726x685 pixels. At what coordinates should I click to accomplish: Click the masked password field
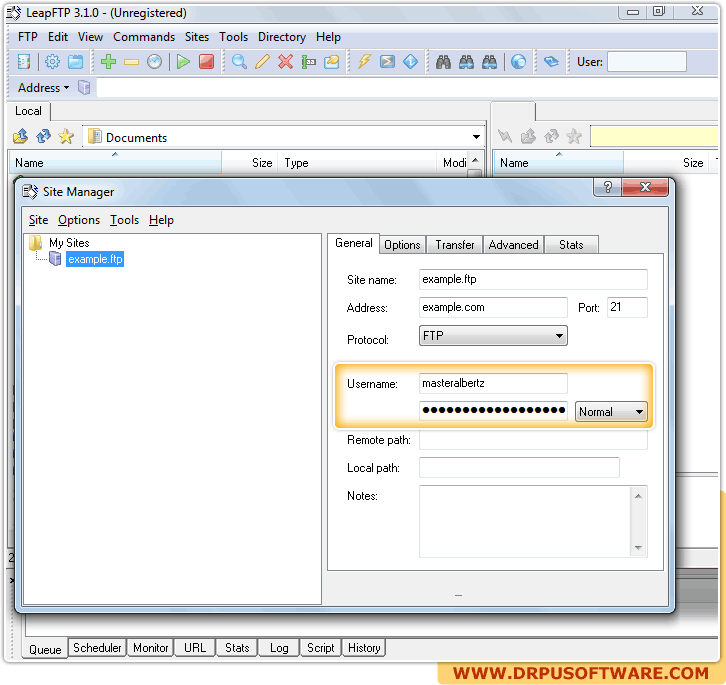pyautogui.click(x=493, y=411)
